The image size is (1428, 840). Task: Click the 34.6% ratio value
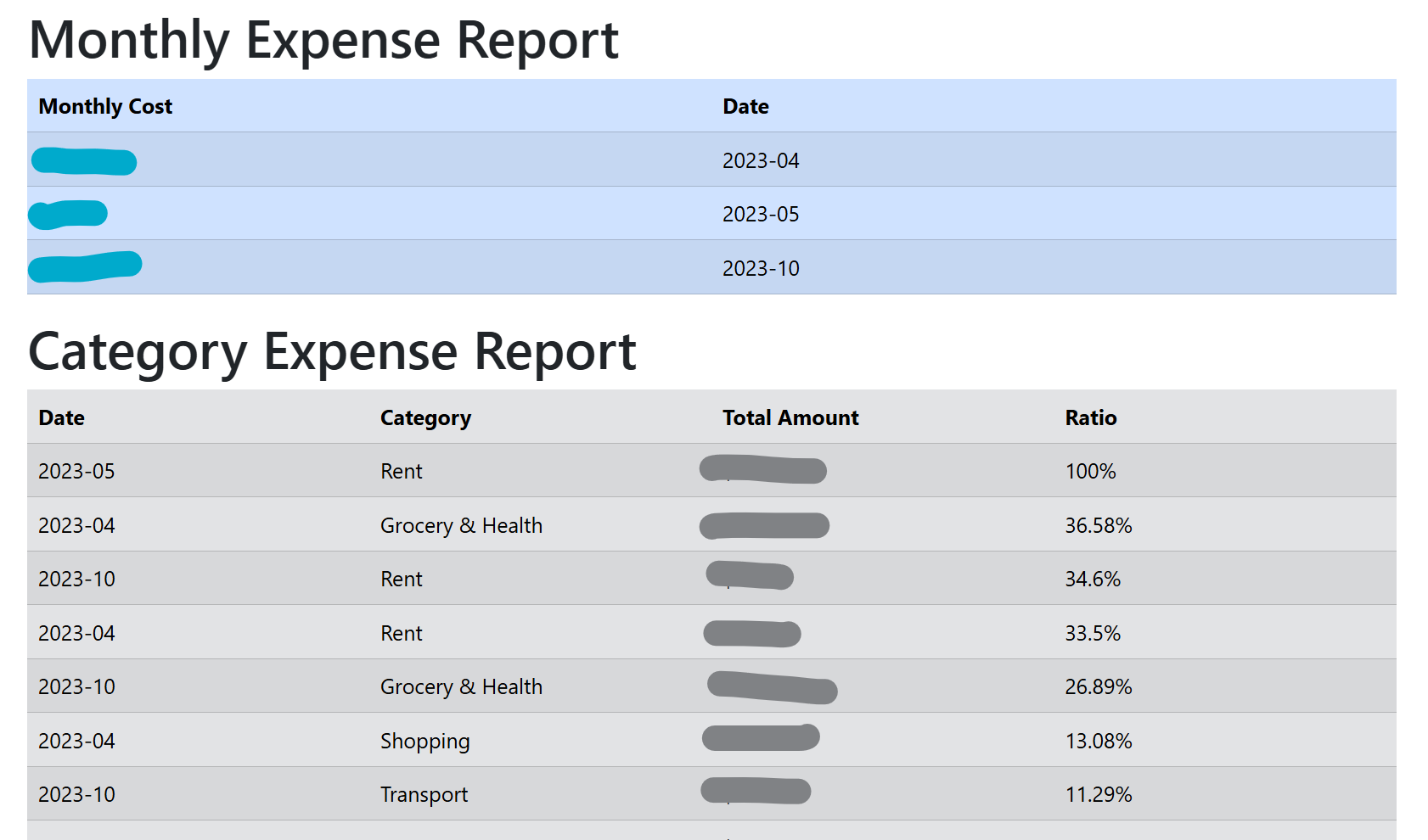point(1093,579)
